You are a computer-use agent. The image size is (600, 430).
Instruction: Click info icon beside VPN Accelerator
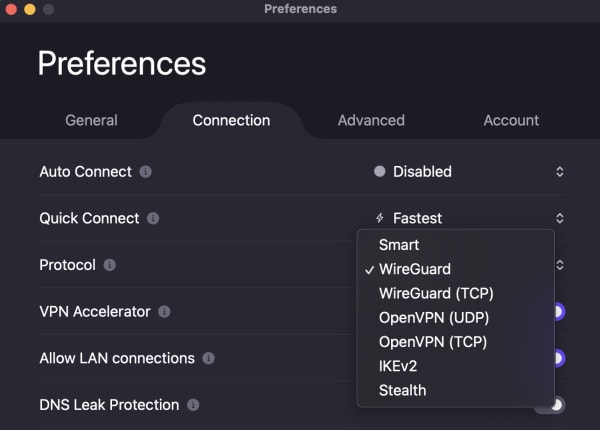(164, 312)
